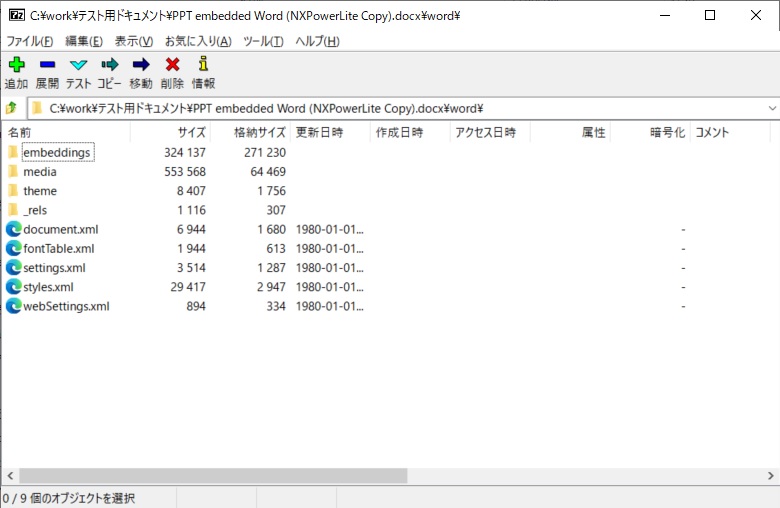Screen dimensions: 780x508
Task: Select the media folder name
Action: click(x=40, y=172)
